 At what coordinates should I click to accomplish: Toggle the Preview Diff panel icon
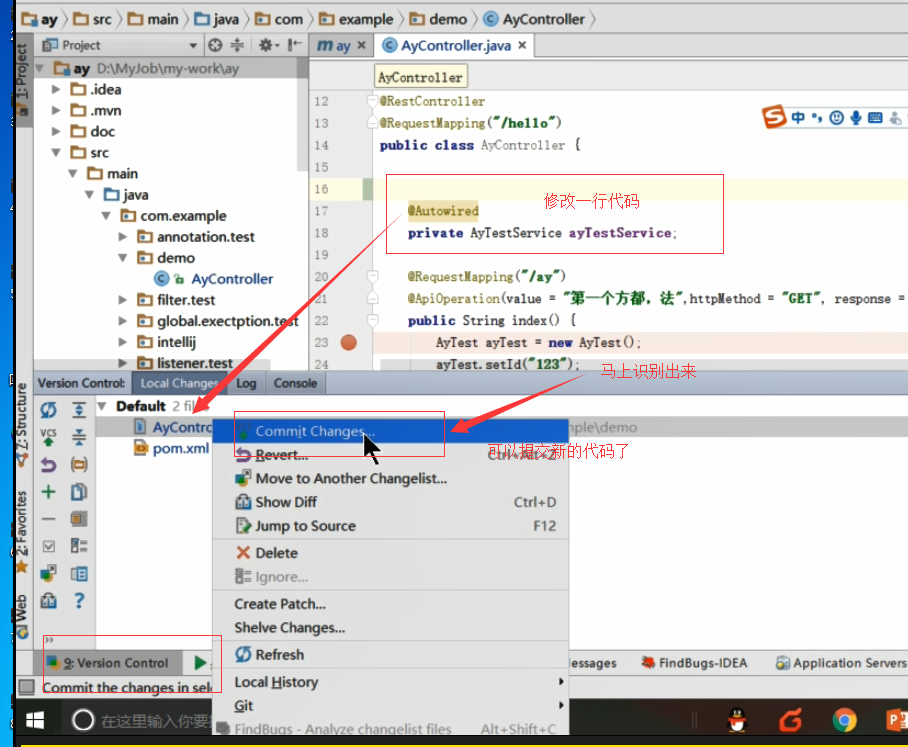[x=79, y=574]
